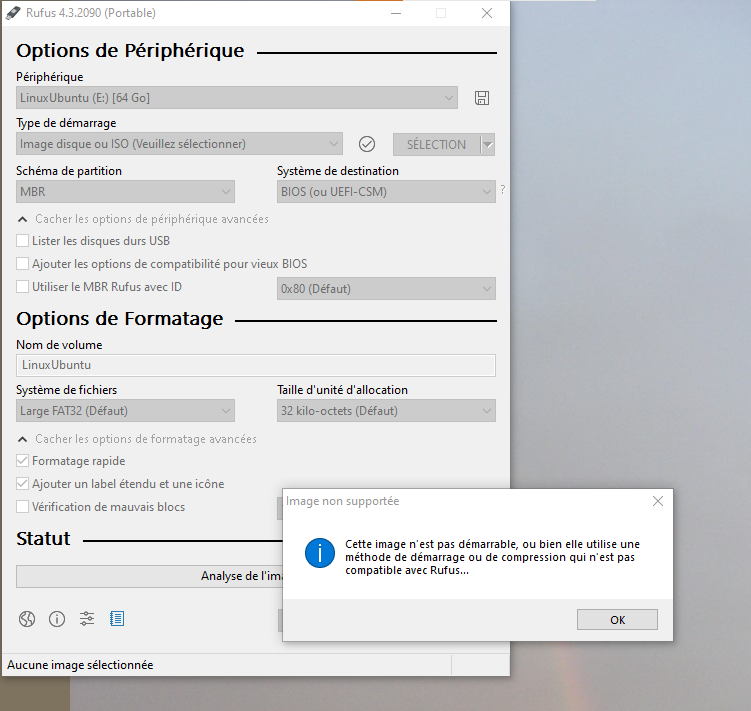
Task: Click the Aucune image sélectionnée status text
Action: [x=80, y=665]
